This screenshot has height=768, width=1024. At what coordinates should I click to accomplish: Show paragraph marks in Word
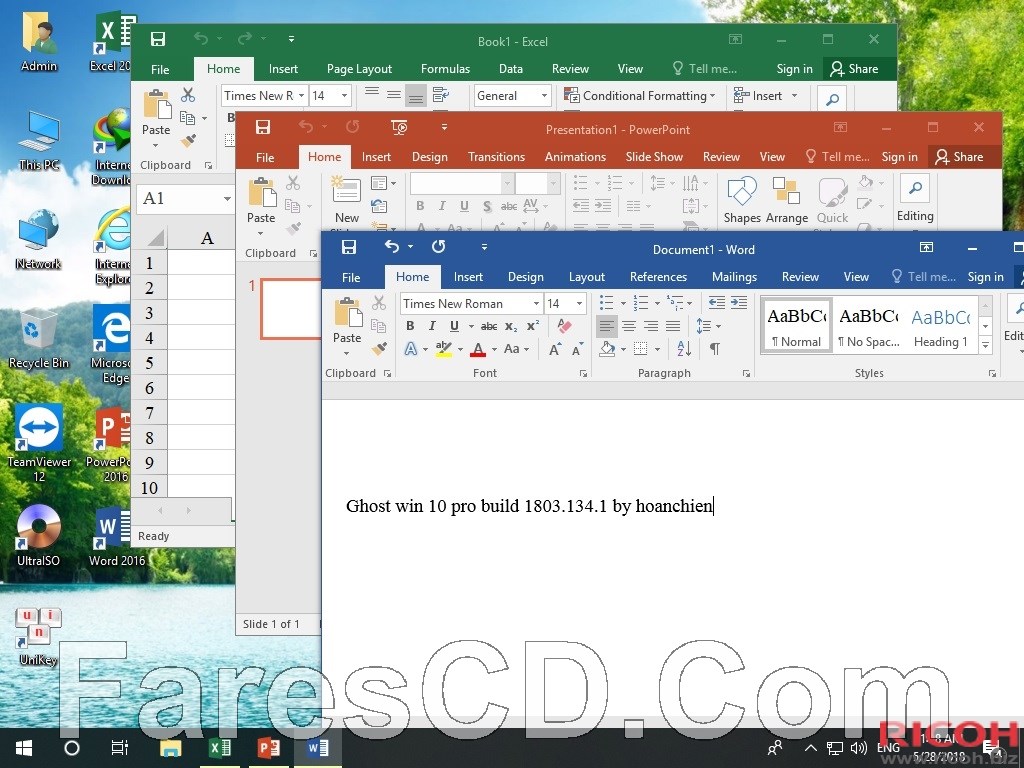[715, 349]
